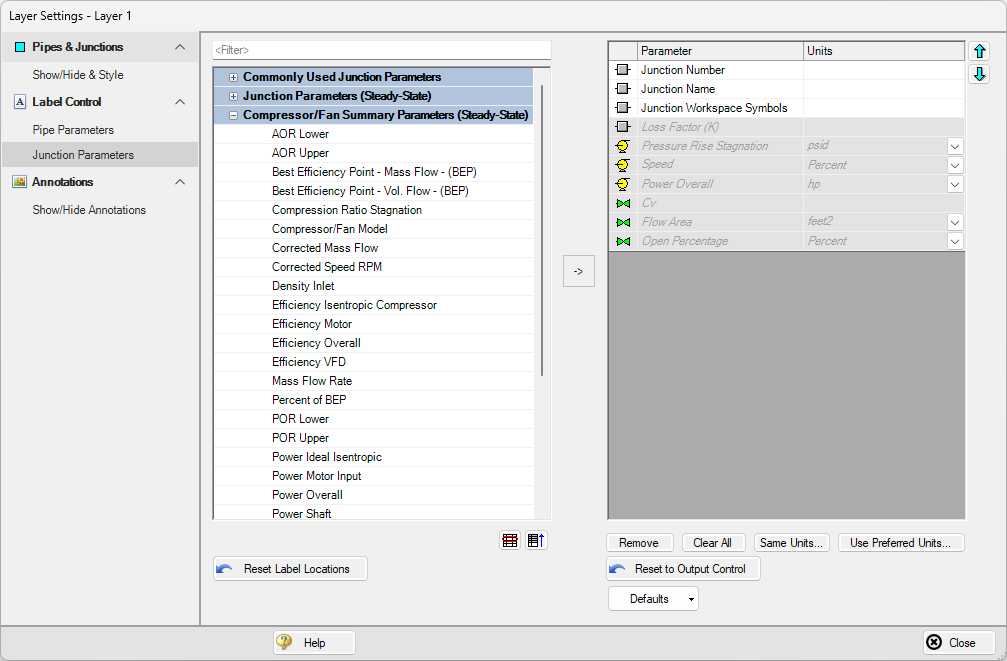Open units dropdown for Pressure Rise Stagnation

point(955,146)
